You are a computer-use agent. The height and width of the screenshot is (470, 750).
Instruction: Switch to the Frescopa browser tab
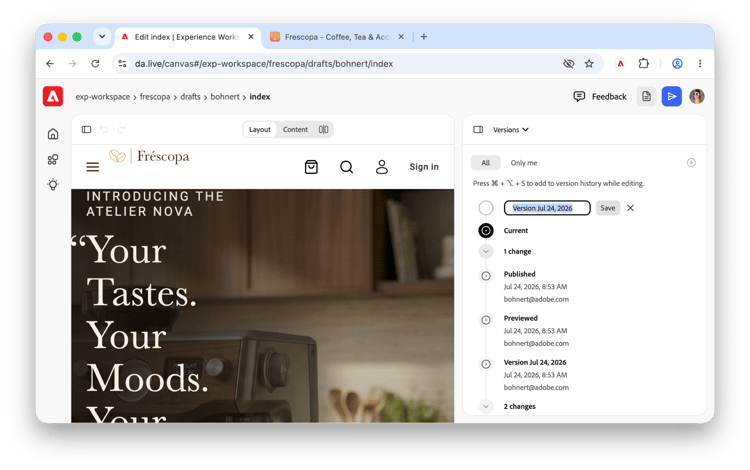pos(336,37)
